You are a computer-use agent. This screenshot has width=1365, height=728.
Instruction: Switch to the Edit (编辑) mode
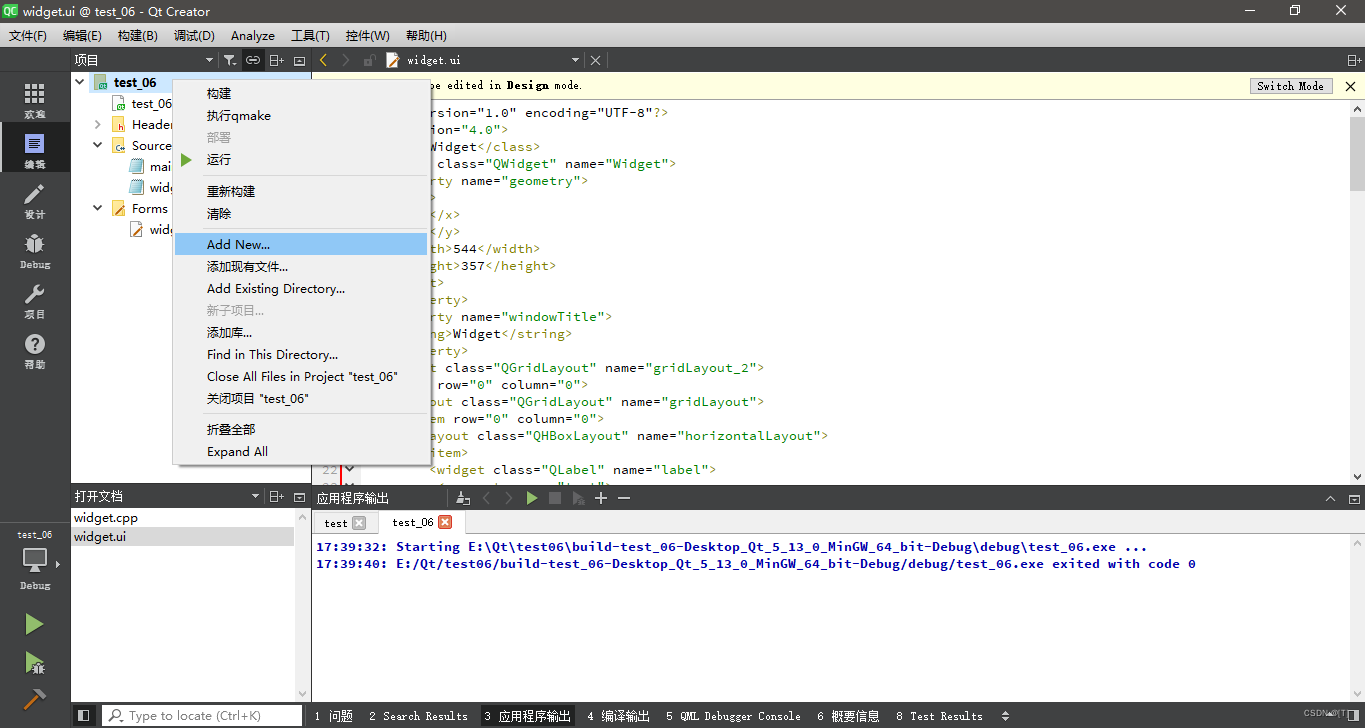tap(35, 151)
